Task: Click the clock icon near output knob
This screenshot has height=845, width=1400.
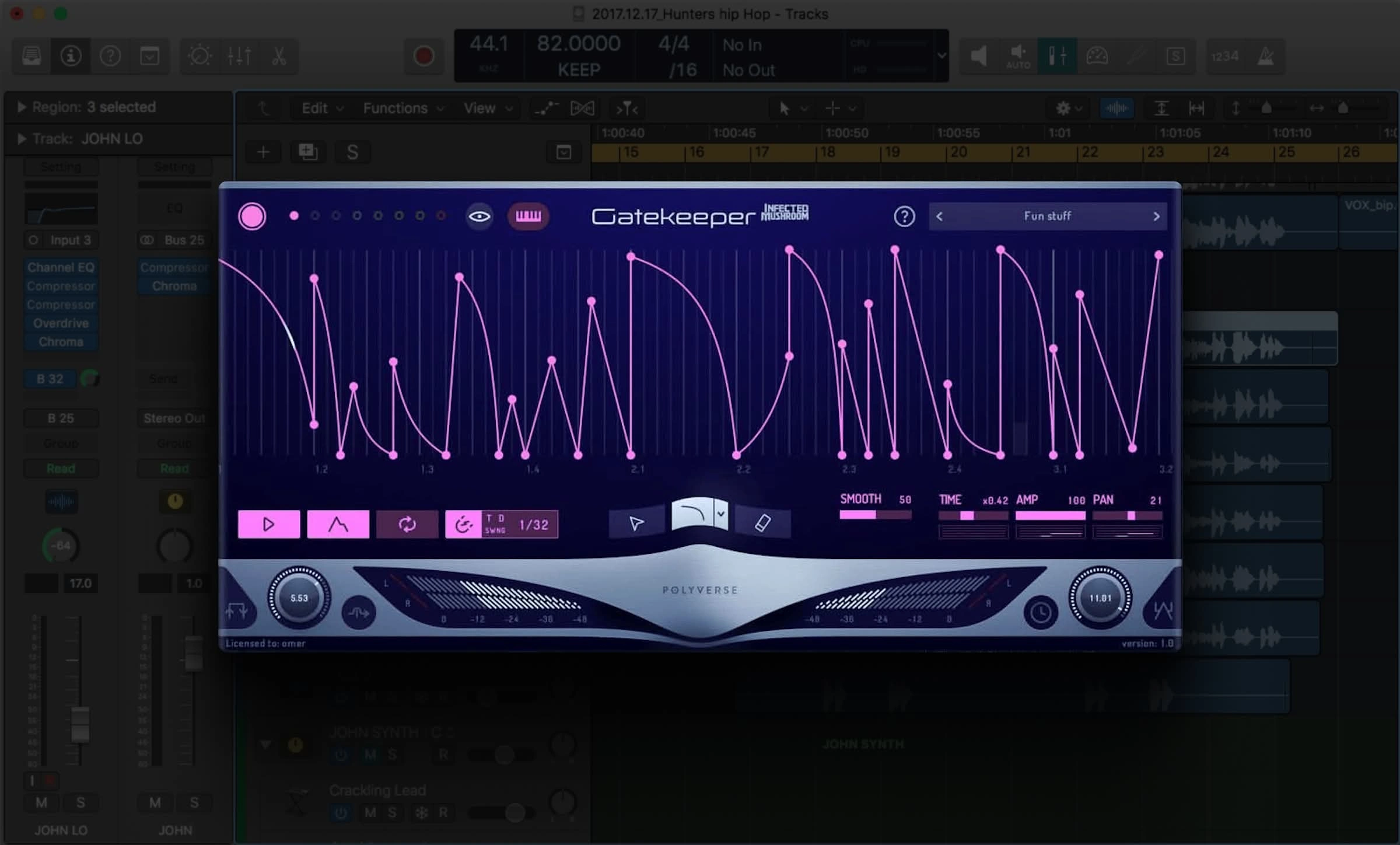Action: (1040, 613)
